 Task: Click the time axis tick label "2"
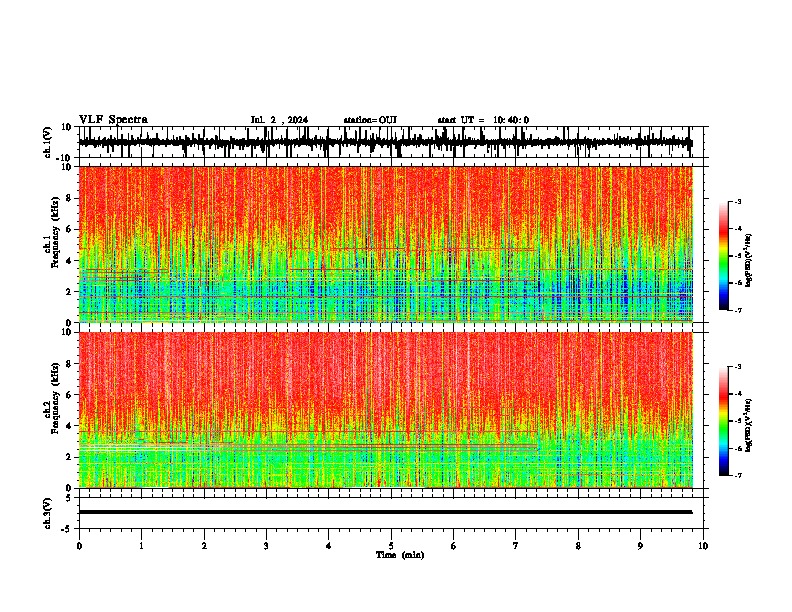pos(204,546)
